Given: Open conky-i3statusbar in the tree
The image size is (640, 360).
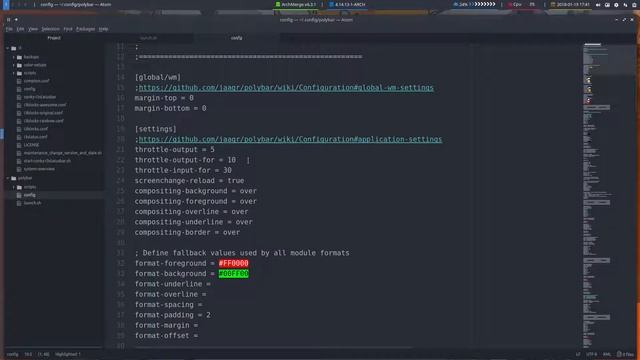Looking at the screenshot, I should click(x=40, y=97).
